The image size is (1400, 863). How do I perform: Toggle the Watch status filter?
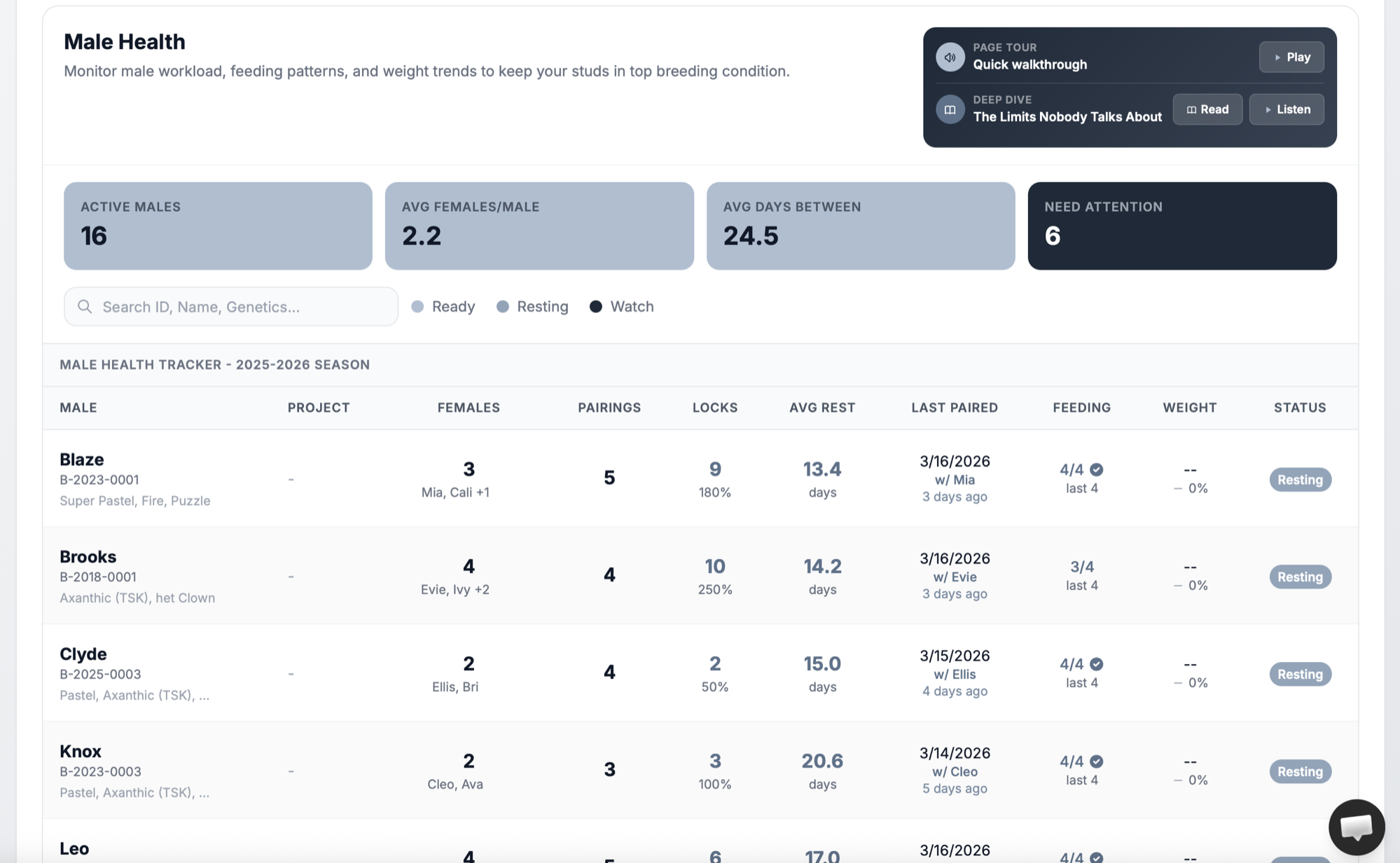(621, 307)
